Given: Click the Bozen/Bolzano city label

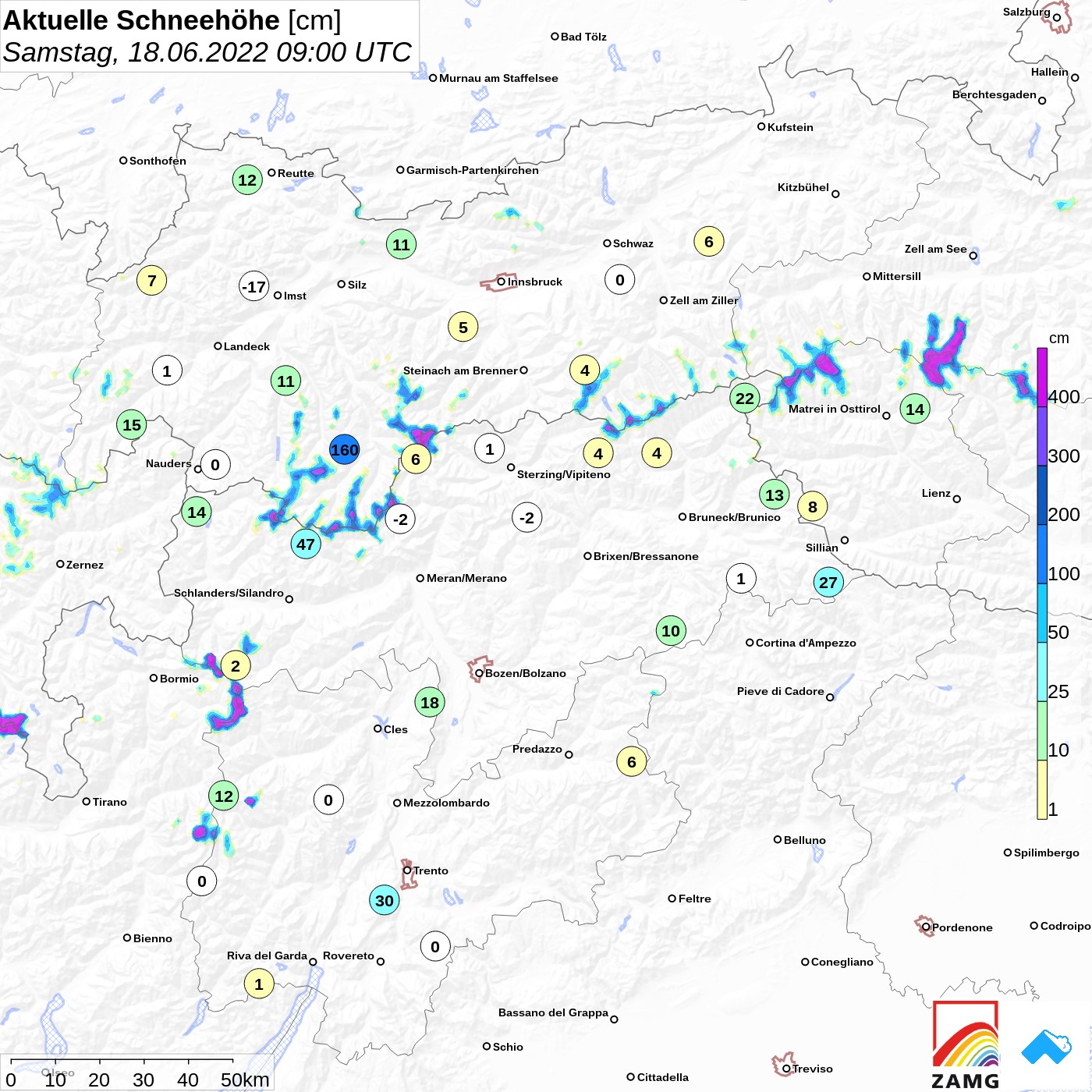Looking at the screenshot, I should tap(526, 673).
